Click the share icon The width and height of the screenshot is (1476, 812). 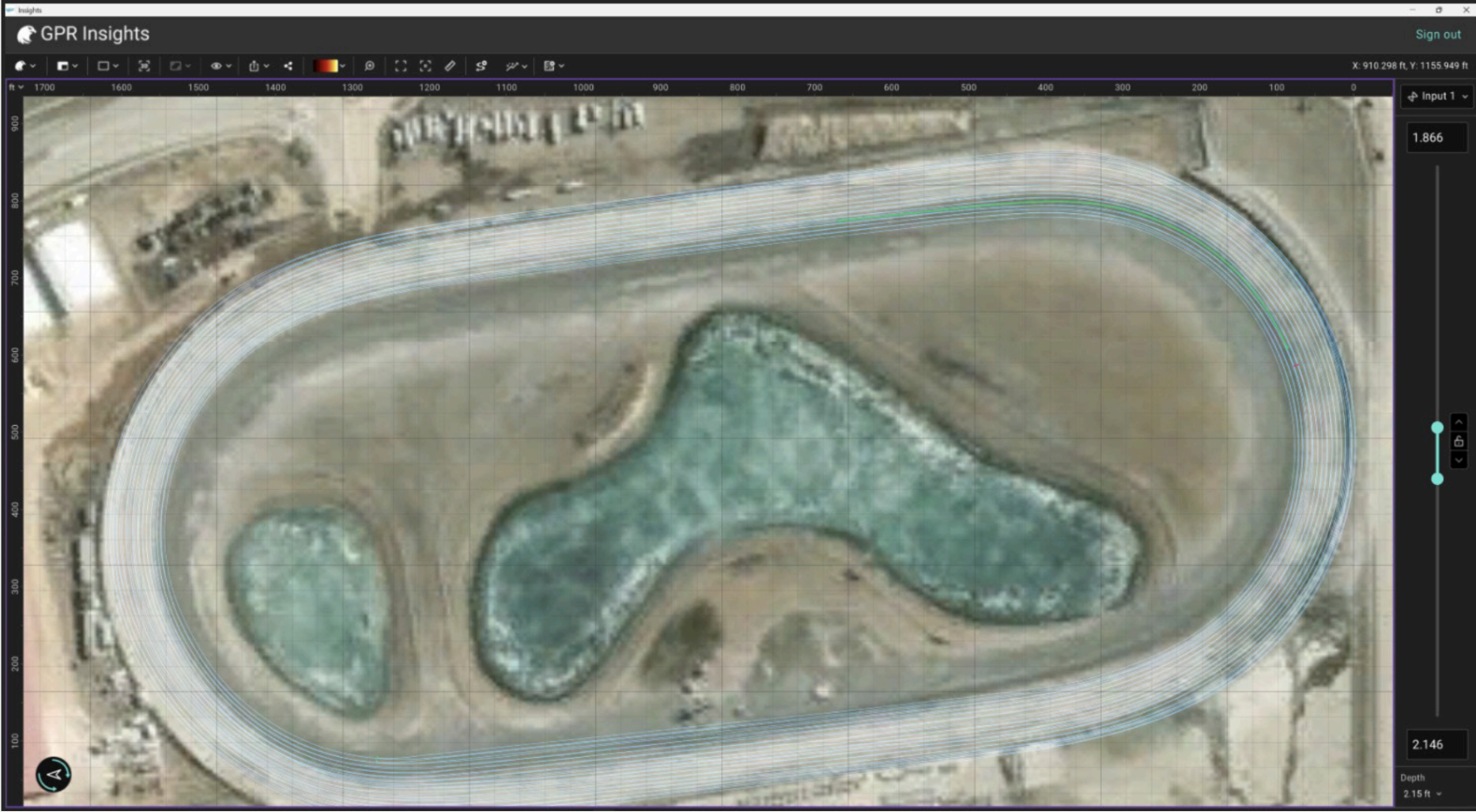[x=288, y=66]
